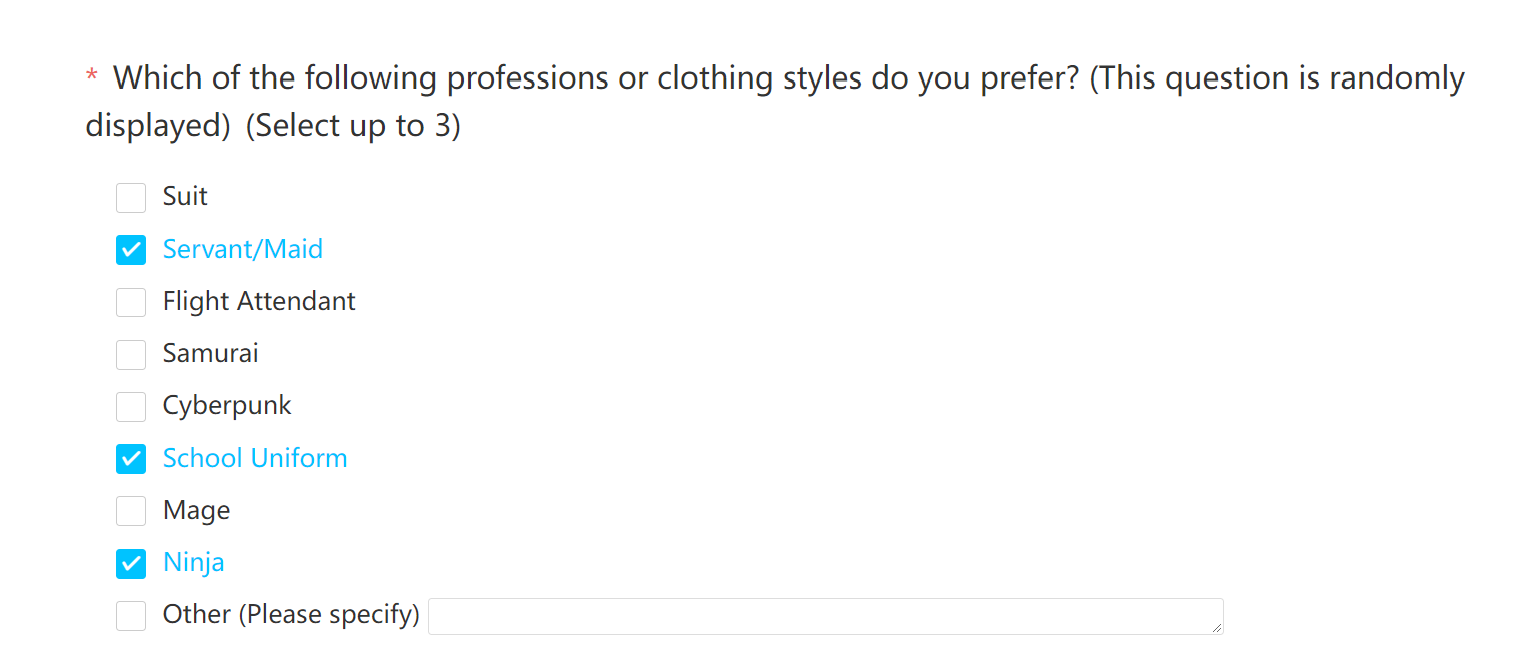1518x672 pixels.
Task: Click the School Uniform blue label
Action: 255,458
